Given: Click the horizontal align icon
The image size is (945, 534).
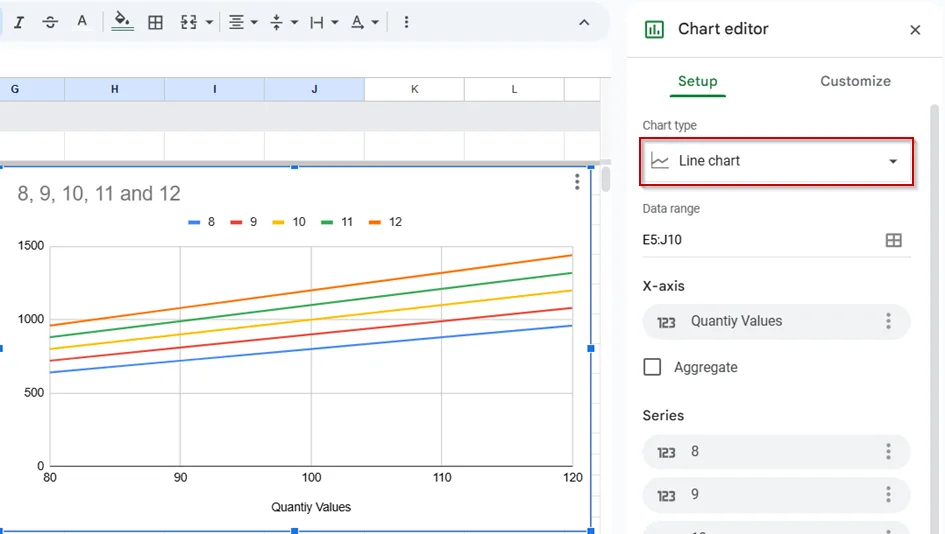Looking at the screenshot, I should point(236,22).
